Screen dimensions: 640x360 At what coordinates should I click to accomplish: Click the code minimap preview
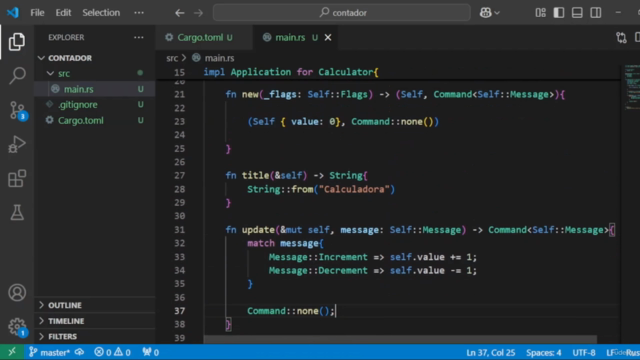(632, 87)
